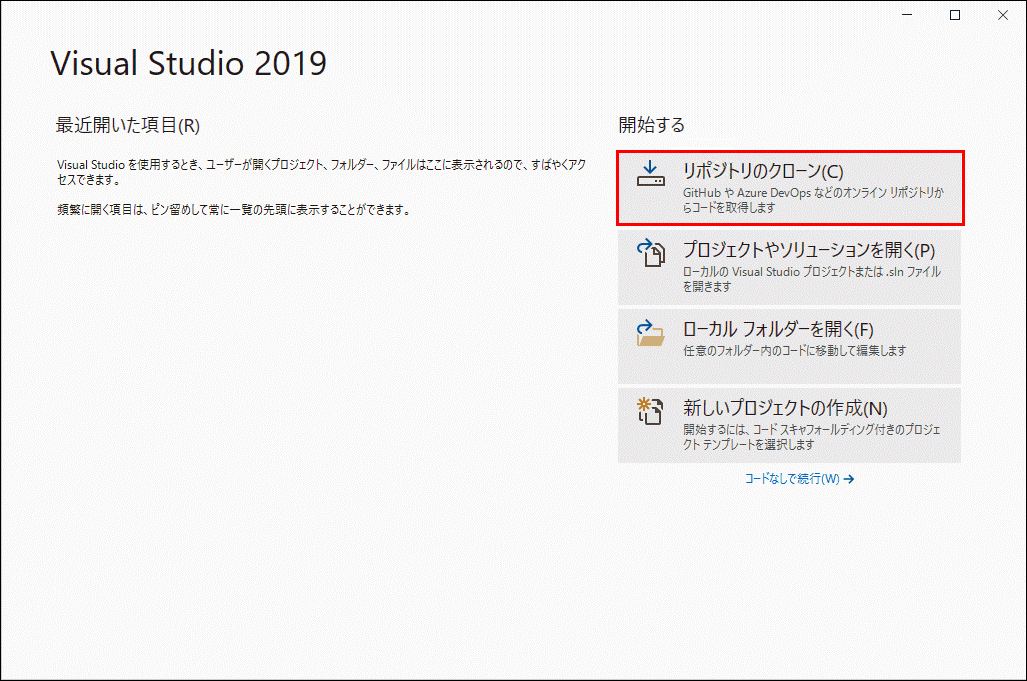Click the Visual Studio 2019 title text

pyautogui.click(x=189, y=64)
